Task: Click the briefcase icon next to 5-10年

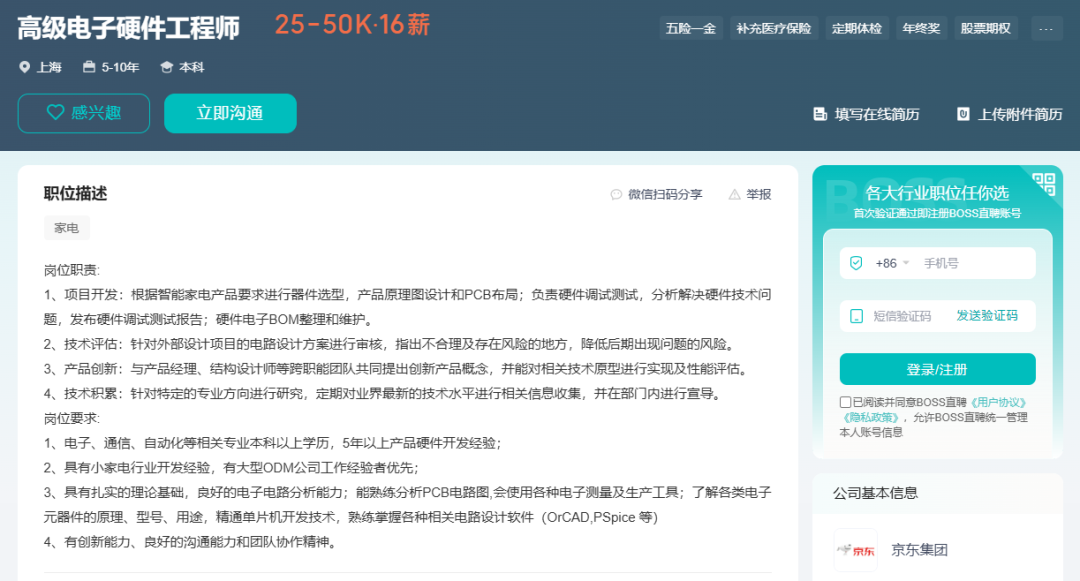Action: 89,67
